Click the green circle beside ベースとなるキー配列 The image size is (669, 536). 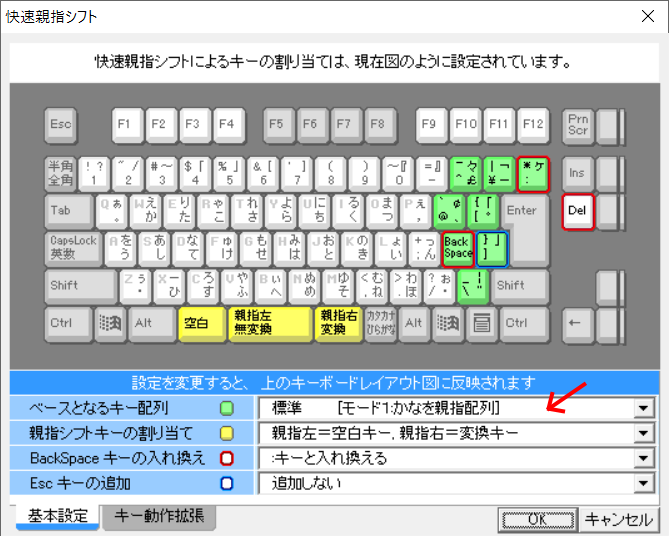pos(226,409)
